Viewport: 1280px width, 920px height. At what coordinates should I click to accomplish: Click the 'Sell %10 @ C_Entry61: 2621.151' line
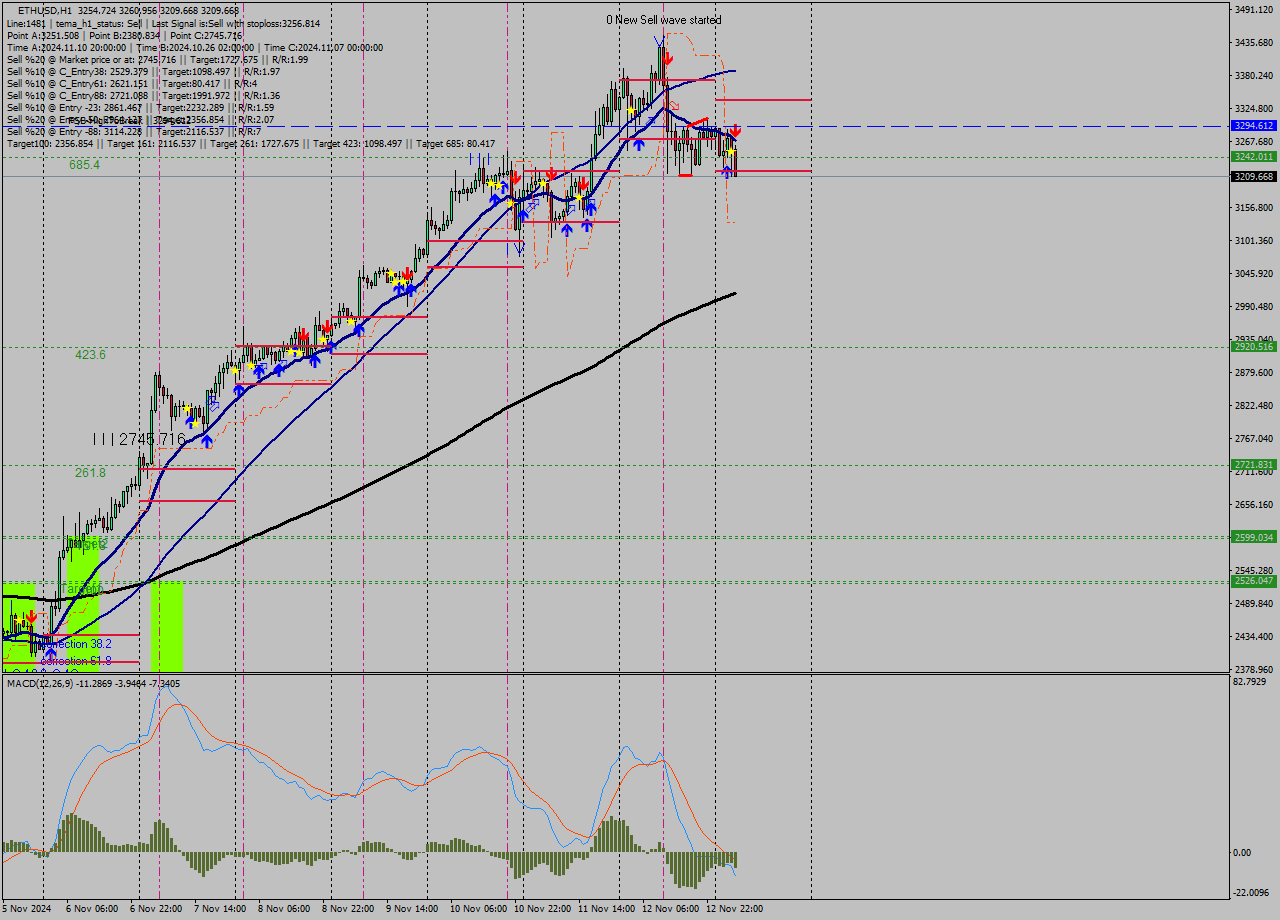tap(131, 83)
